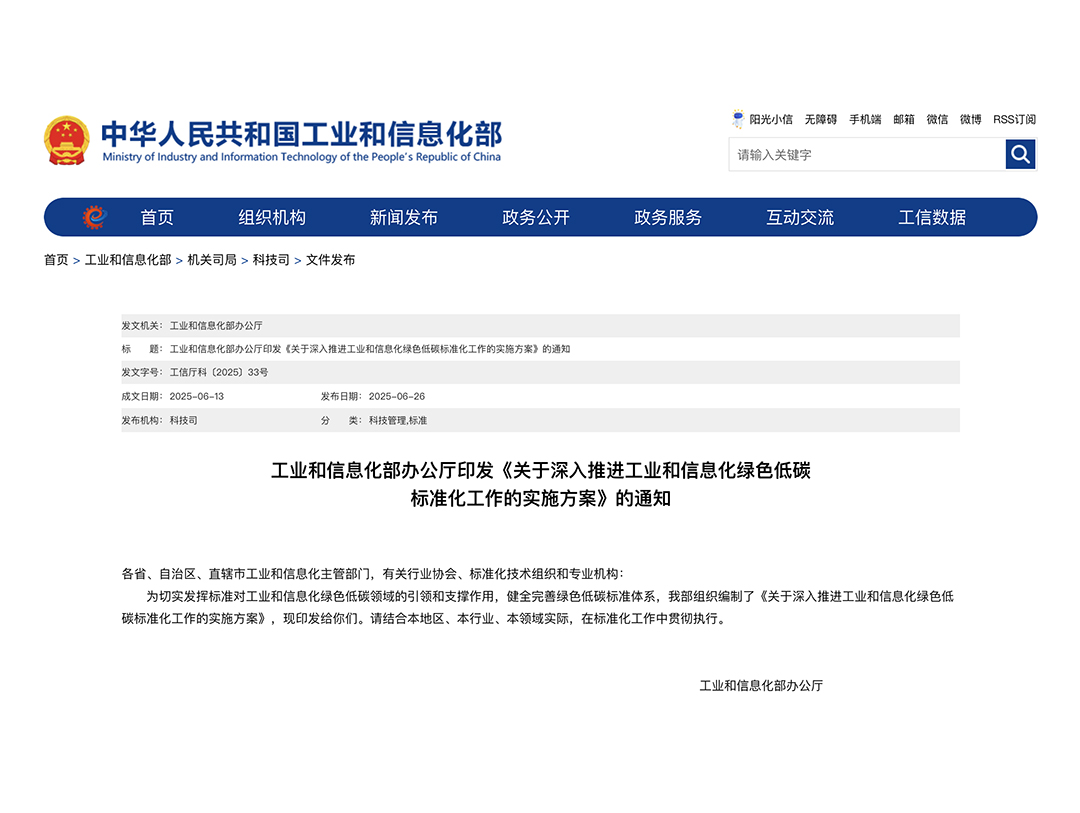This screenshot has height=813, width=1080.
Task: Click 科技司 in the breadcrumb
Action: click(x=271, y=260)
